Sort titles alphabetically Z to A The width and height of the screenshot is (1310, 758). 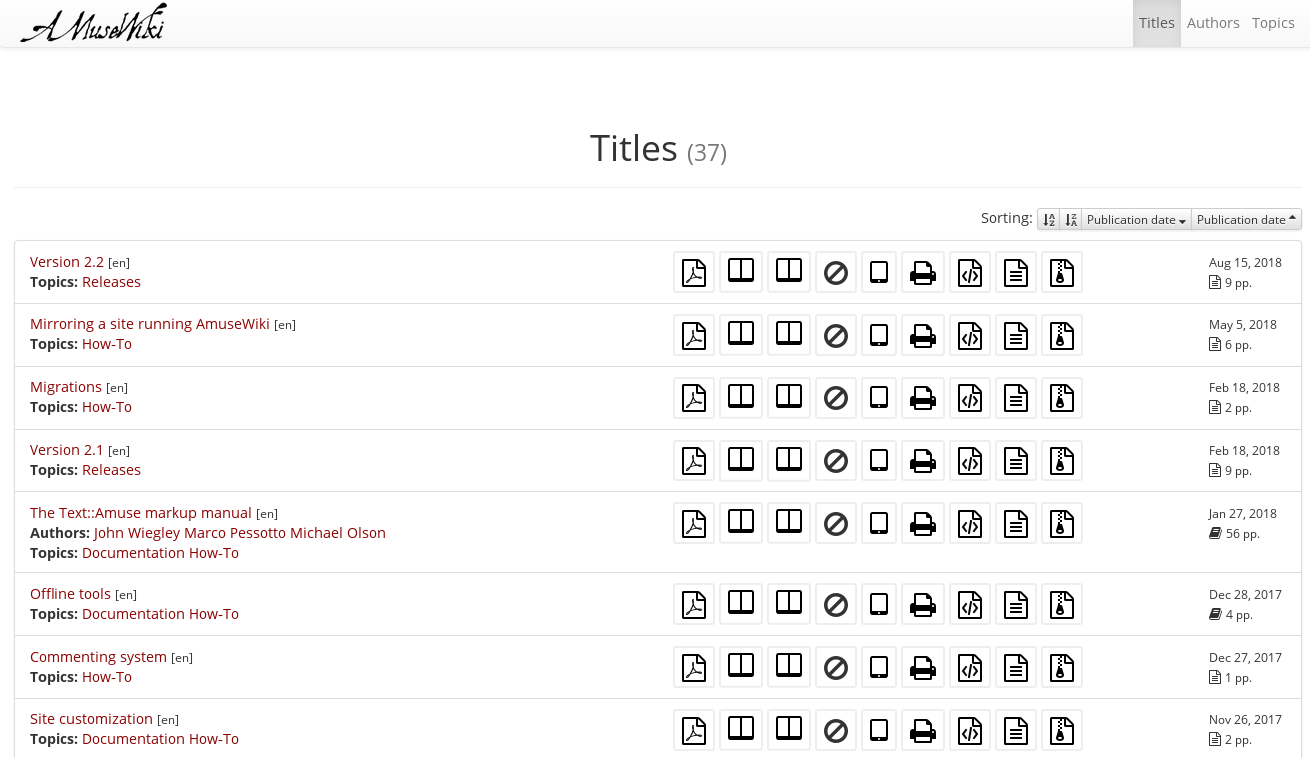point(1071,219)
